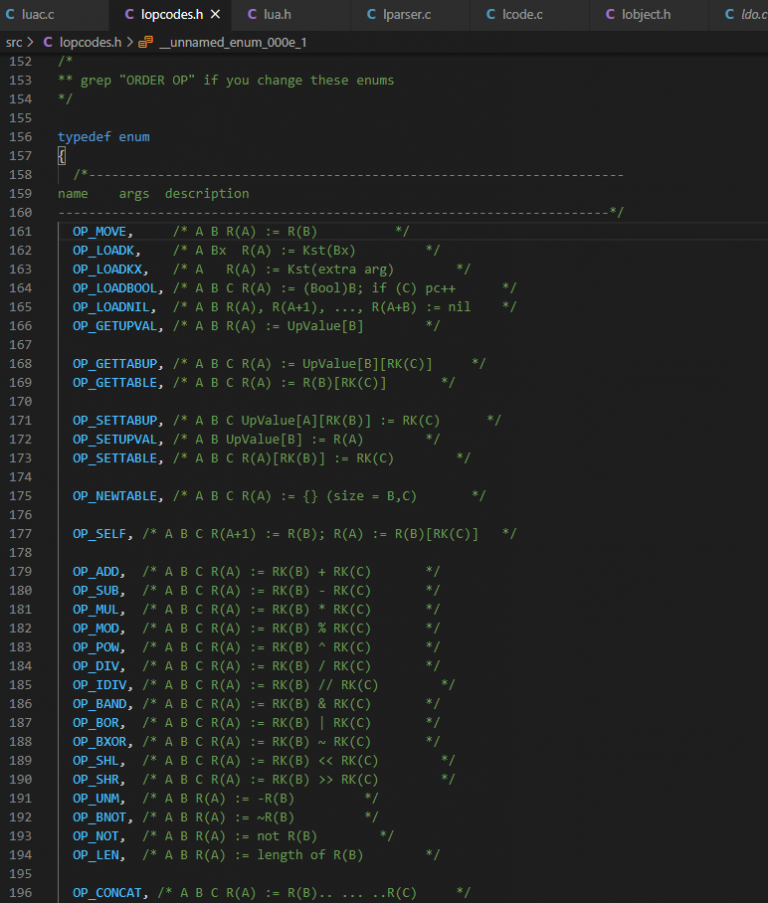Screen dimensions: 768x903
Task: Click the C file icon on luac.c tab
Action: click(10, 14)
